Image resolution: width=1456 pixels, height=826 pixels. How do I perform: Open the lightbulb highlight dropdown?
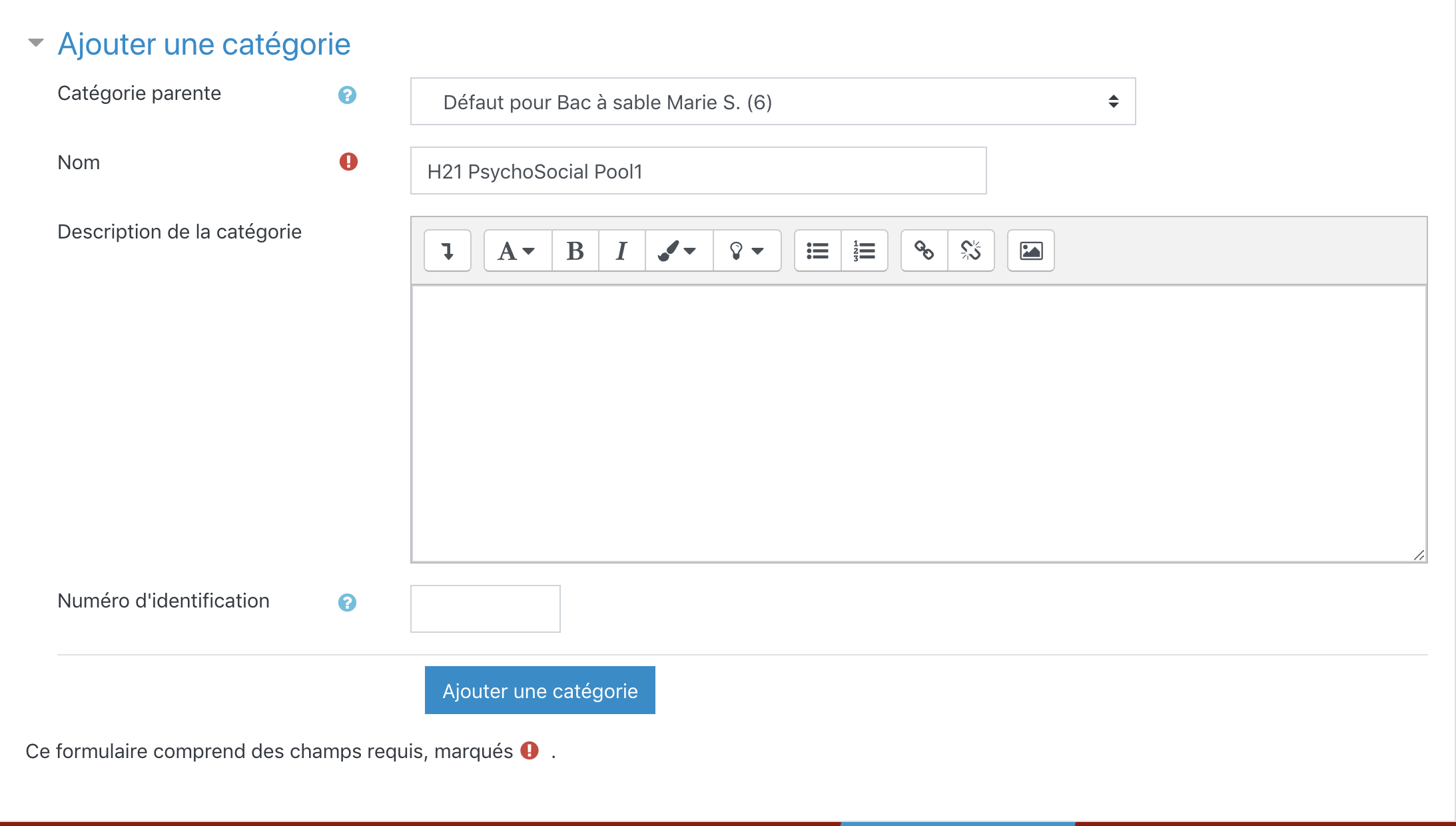click(x=746, y=250)
